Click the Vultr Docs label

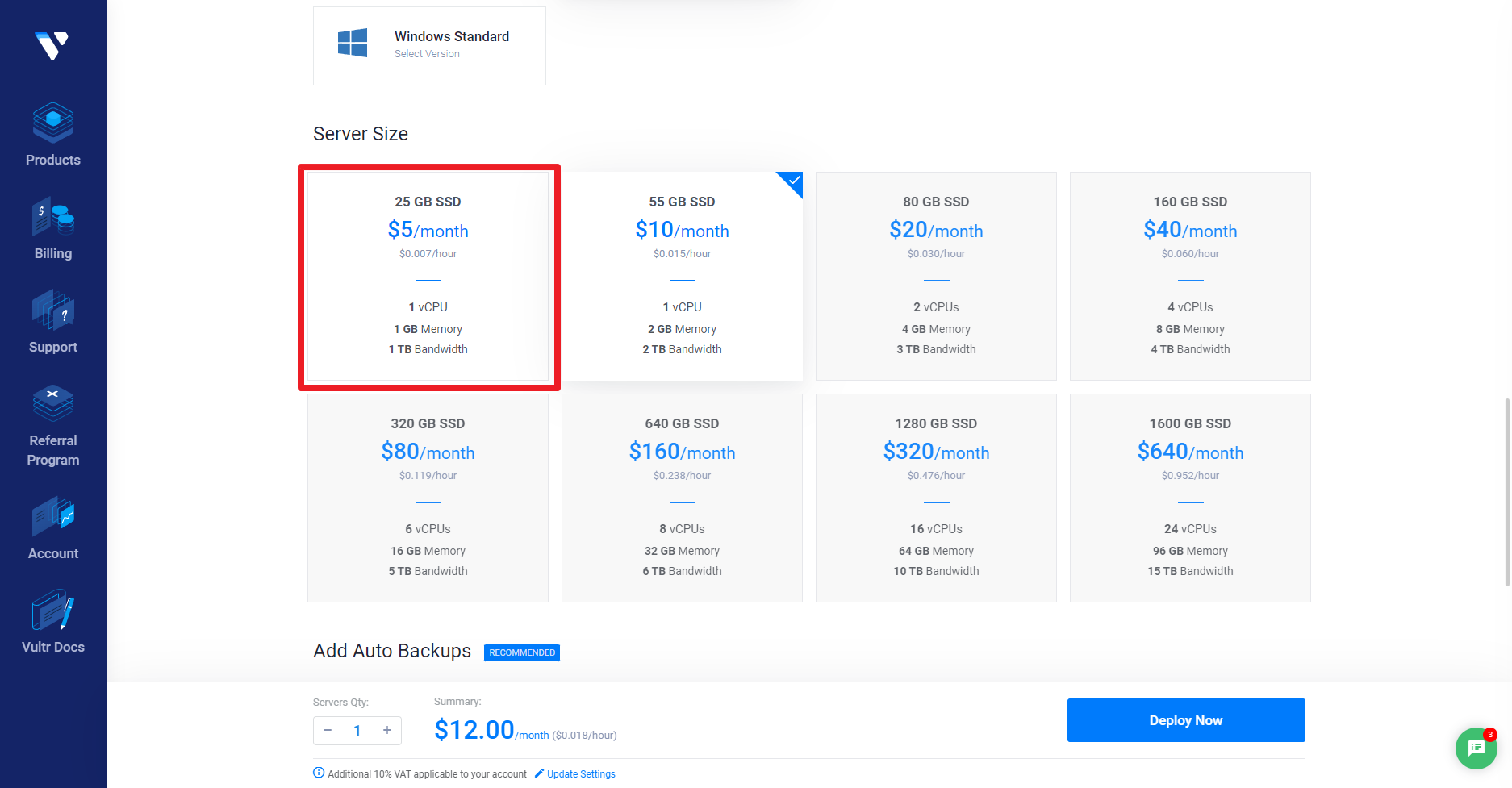(x=53, y=647)
